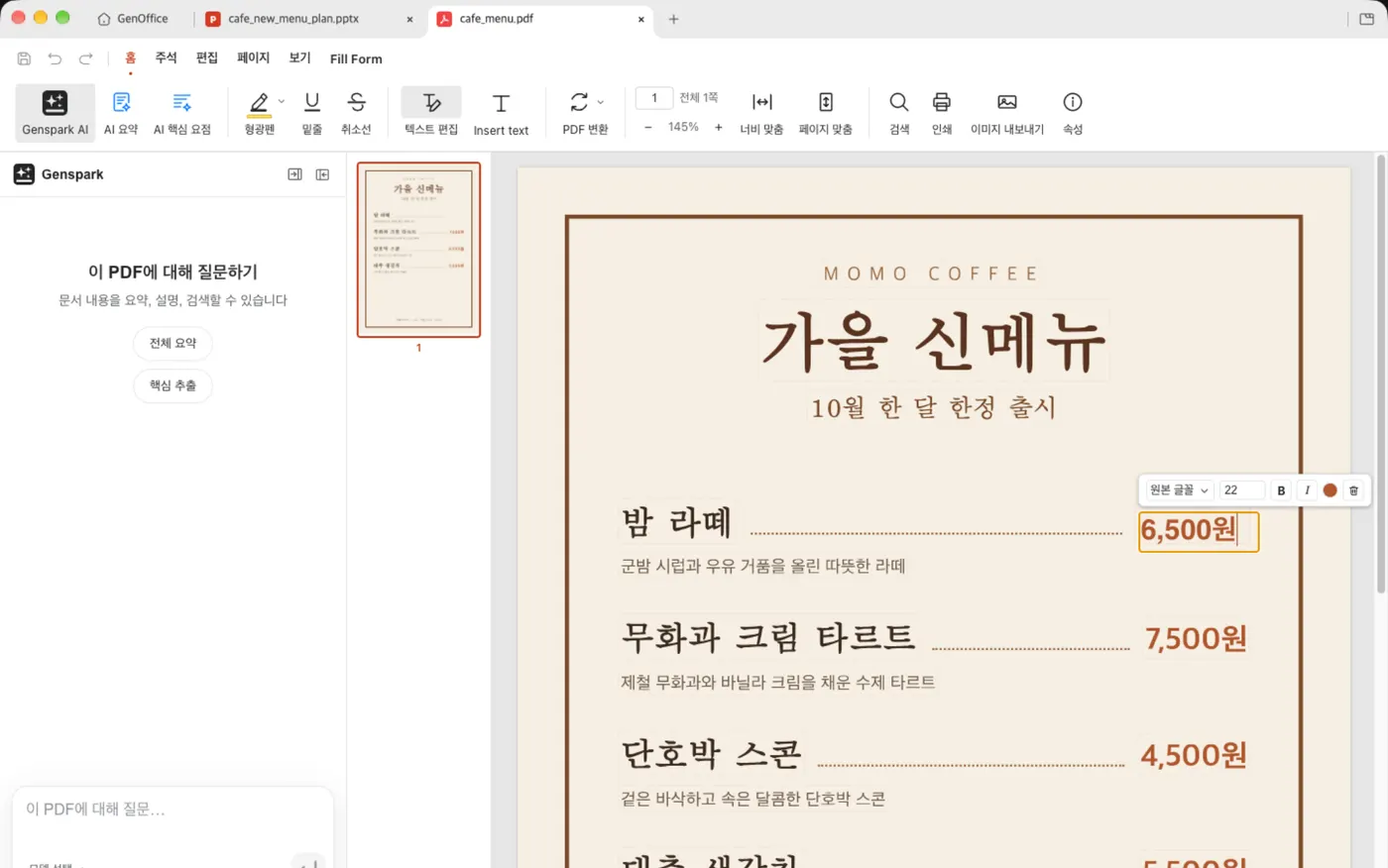Switch to cafe_new_menu_plan.pptx tab

click(293, 19)
